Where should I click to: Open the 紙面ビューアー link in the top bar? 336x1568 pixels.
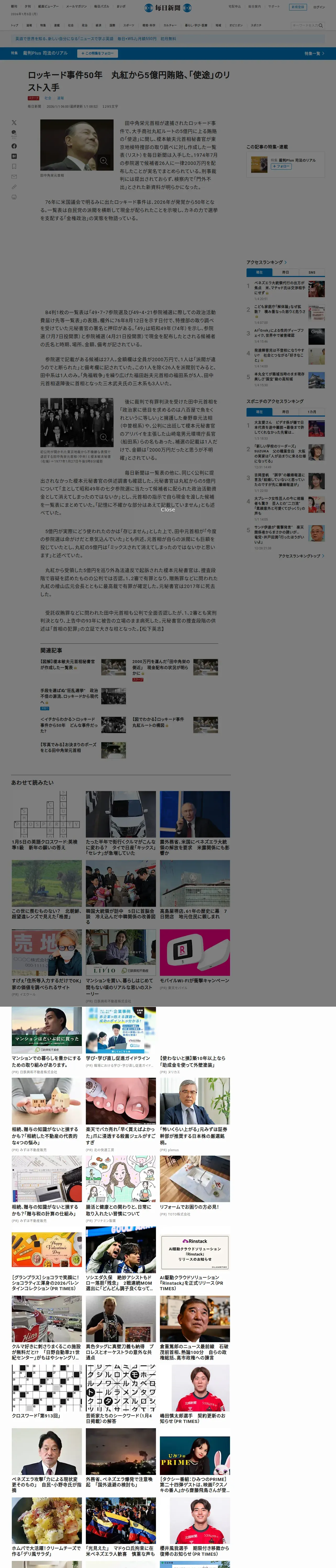click(48, 7)
